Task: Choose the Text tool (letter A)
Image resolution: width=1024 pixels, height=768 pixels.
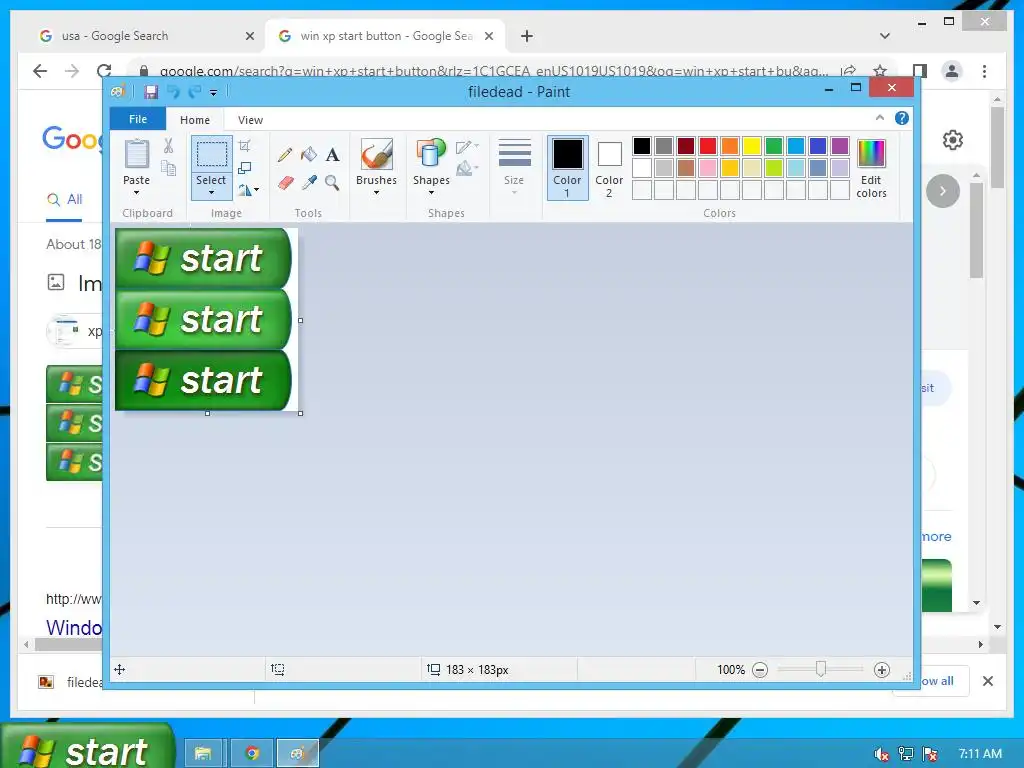Action: (x=332, y=155)
